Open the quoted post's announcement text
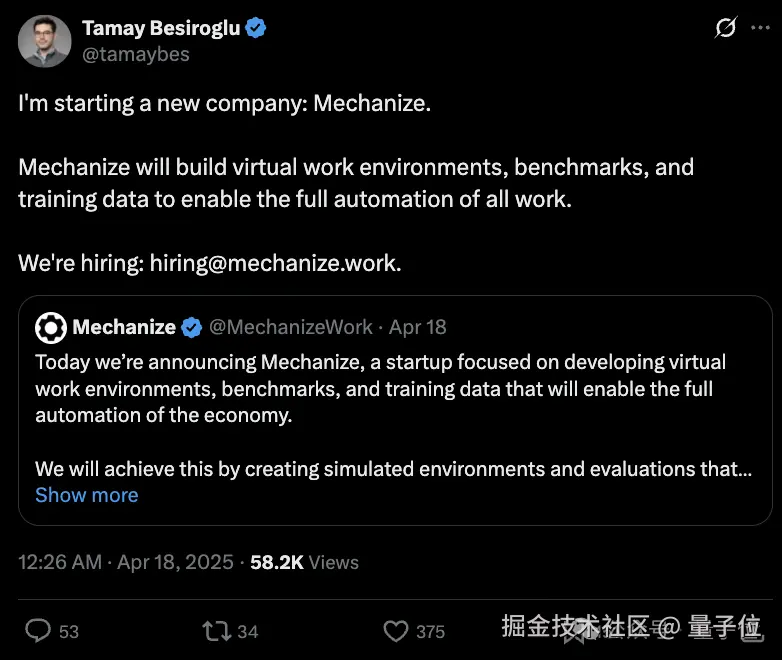This screenshot has height=660, width=782. click(x=380, y=388)
